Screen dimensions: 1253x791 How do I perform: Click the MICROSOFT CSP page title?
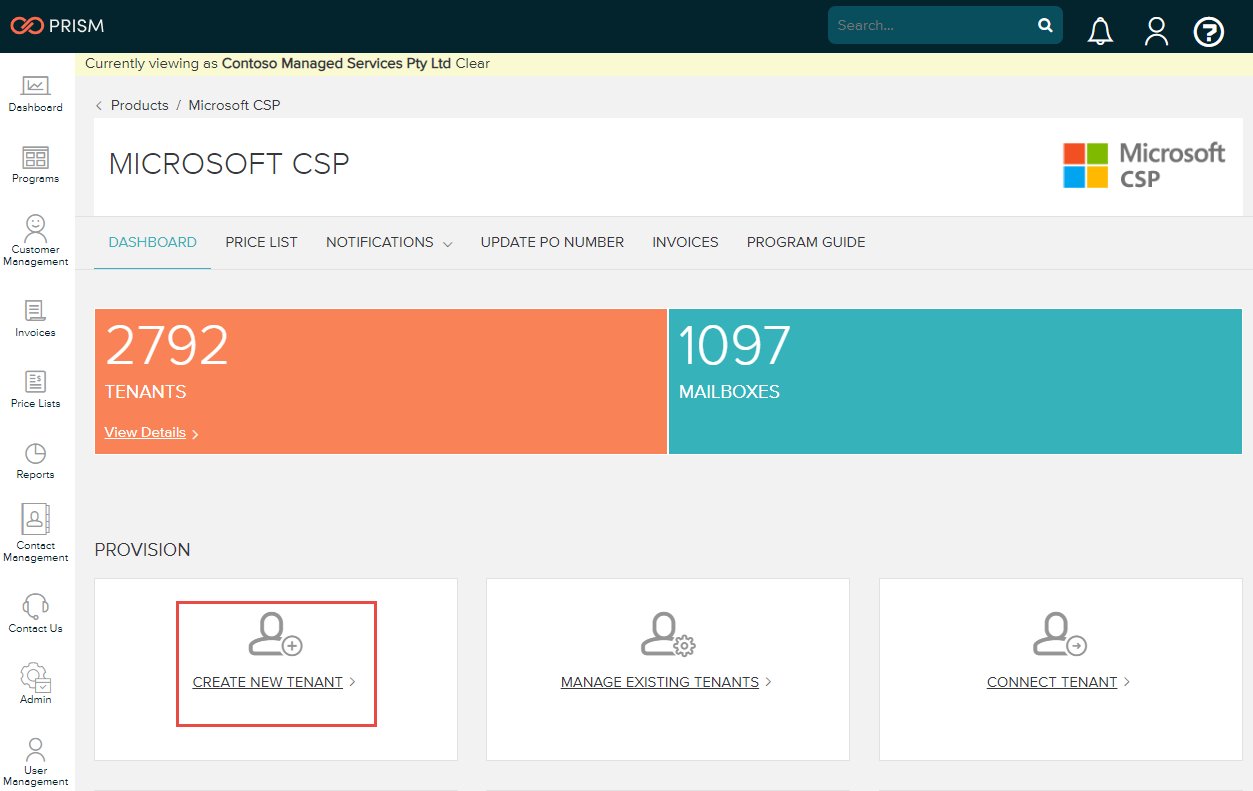pyautogui.click(x=229, y=164)
